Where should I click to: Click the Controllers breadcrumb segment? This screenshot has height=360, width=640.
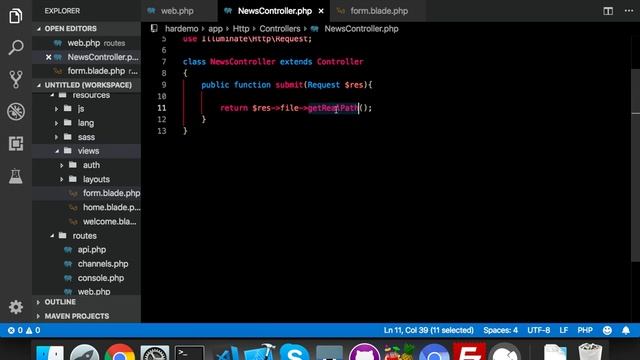[x=280, y=29]
